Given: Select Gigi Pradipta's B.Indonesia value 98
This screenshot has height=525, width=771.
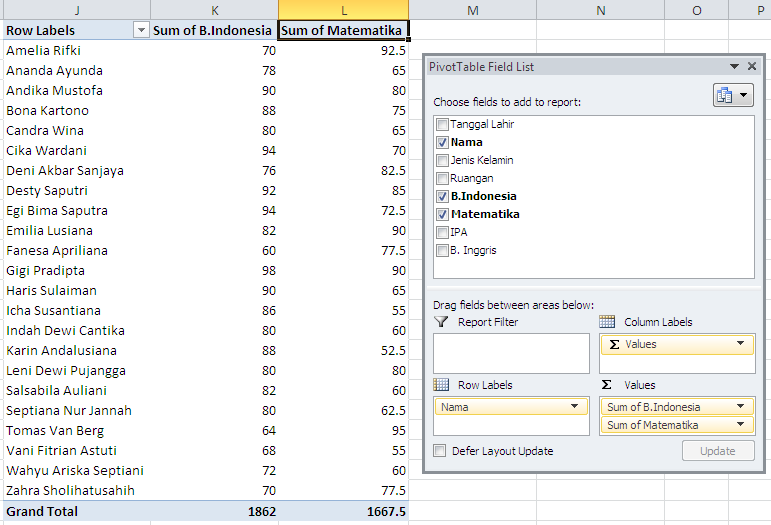Looking at the screenshot, I should pyautogui.click(x=214, y=270).
